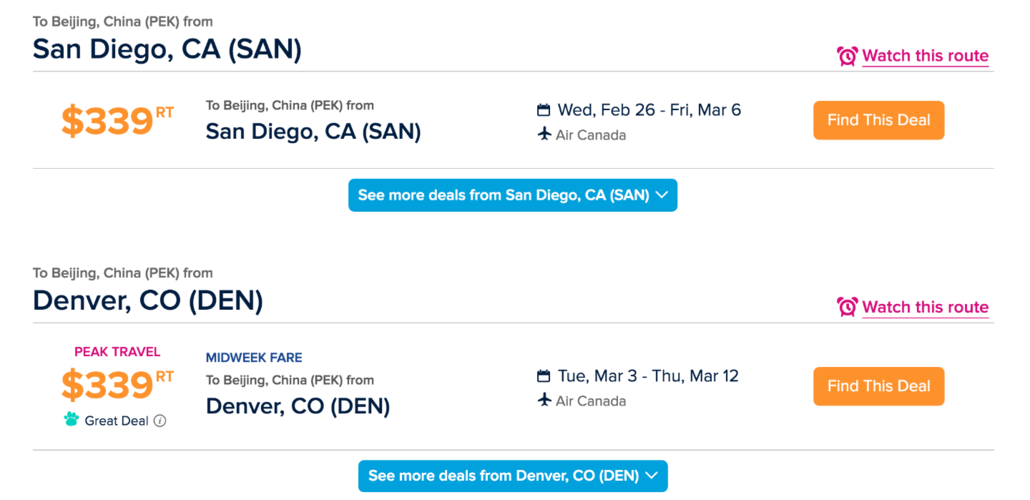Find This Deal for Denver flight
This screenshot has width=1030, height=500.
point(879,386)
